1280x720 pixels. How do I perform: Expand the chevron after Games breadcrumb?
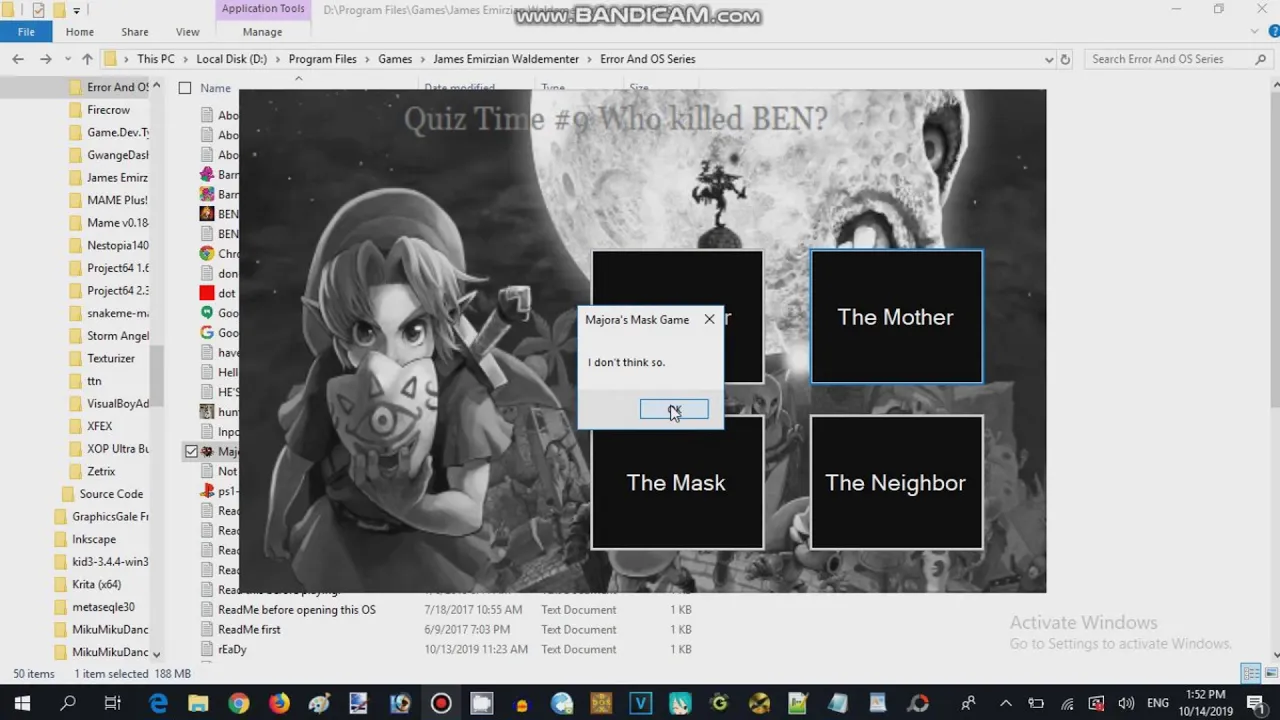click(x=422, y=59)
